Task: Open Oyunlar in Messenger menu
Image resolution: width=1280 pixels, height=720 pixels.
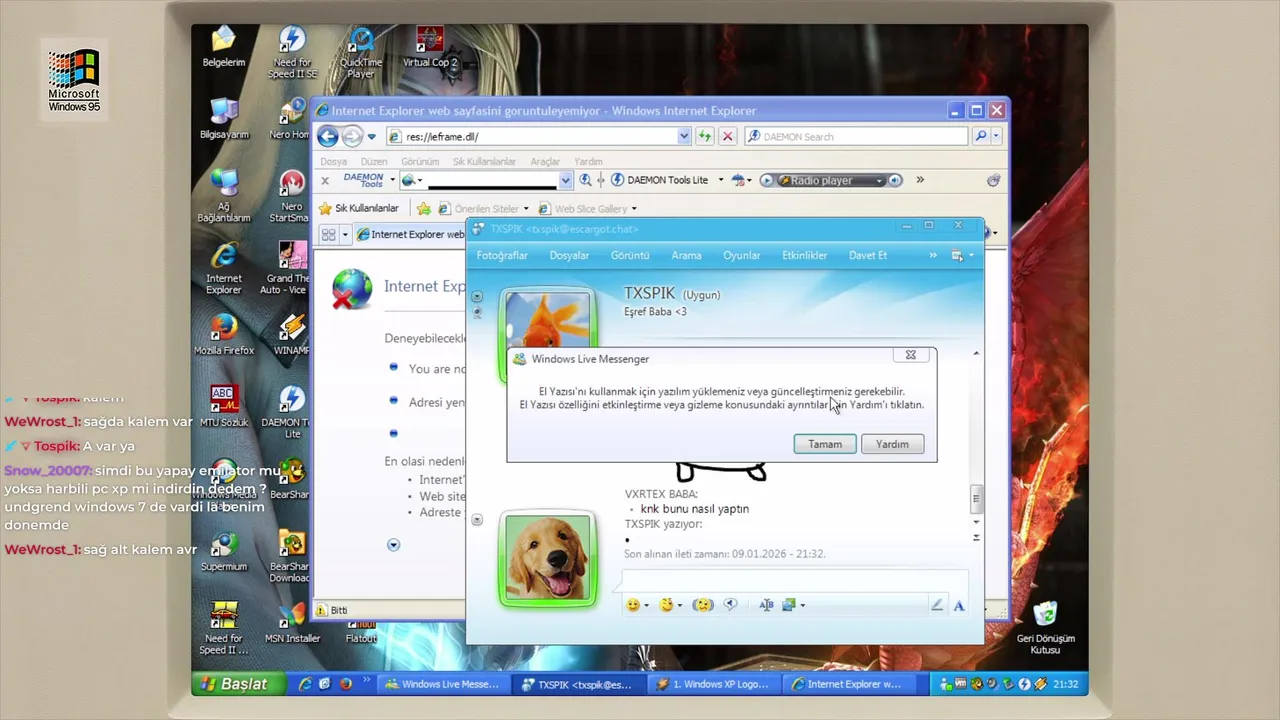Action: click(x=742, y=256)
